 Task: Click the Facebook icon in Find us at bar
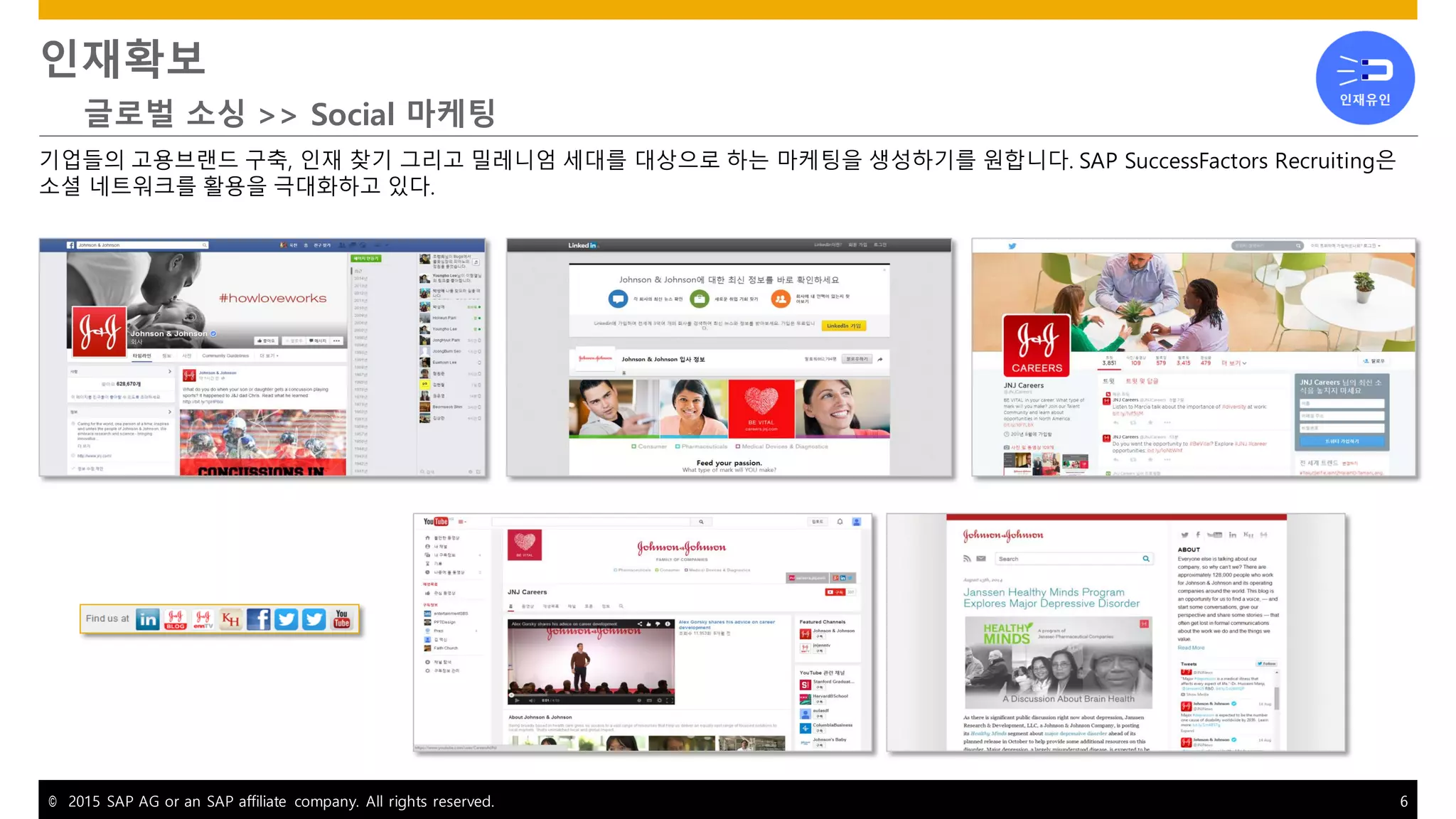[x=259, y=619]
